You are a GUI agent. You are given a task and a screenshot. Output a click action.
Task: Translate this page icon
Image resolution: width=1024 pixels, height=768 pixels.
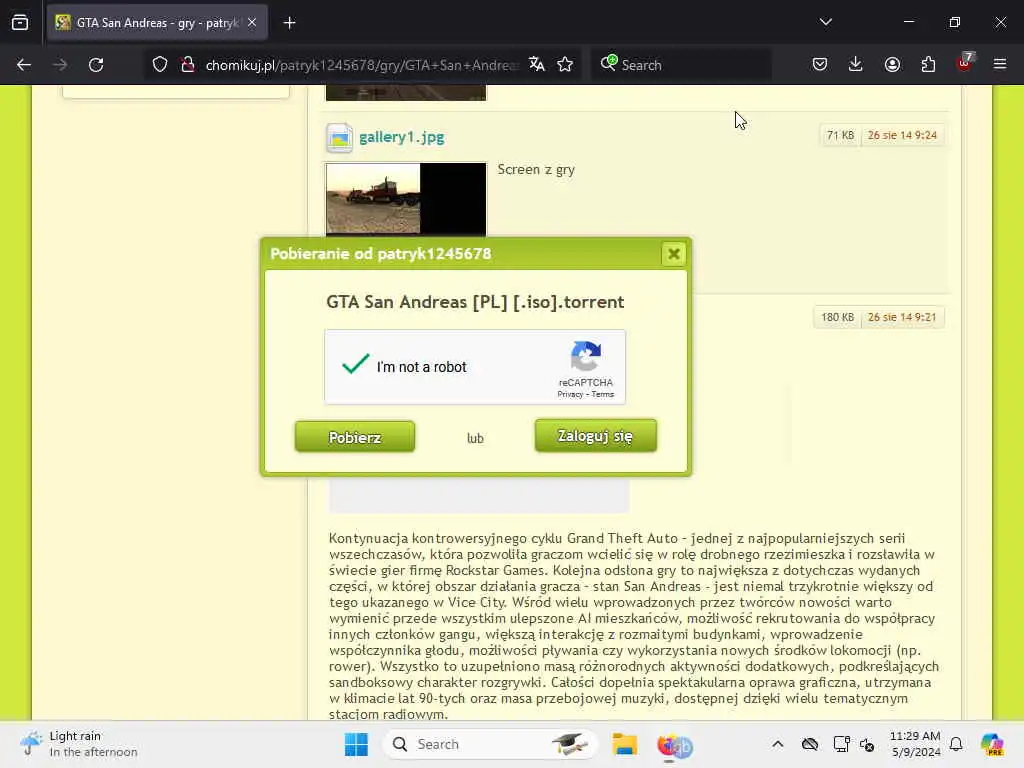coord(537,64)
